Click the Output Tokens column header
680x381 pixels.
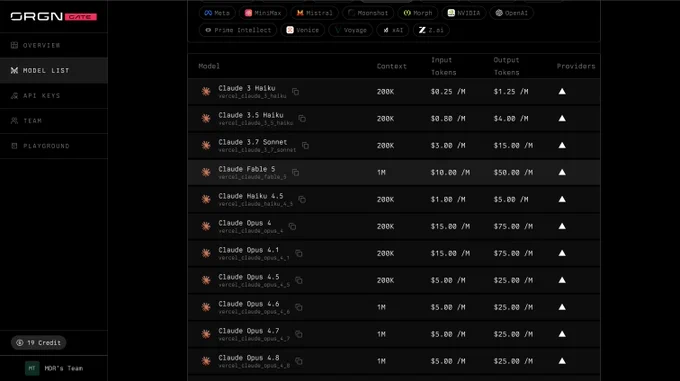(x=507, y=66)
